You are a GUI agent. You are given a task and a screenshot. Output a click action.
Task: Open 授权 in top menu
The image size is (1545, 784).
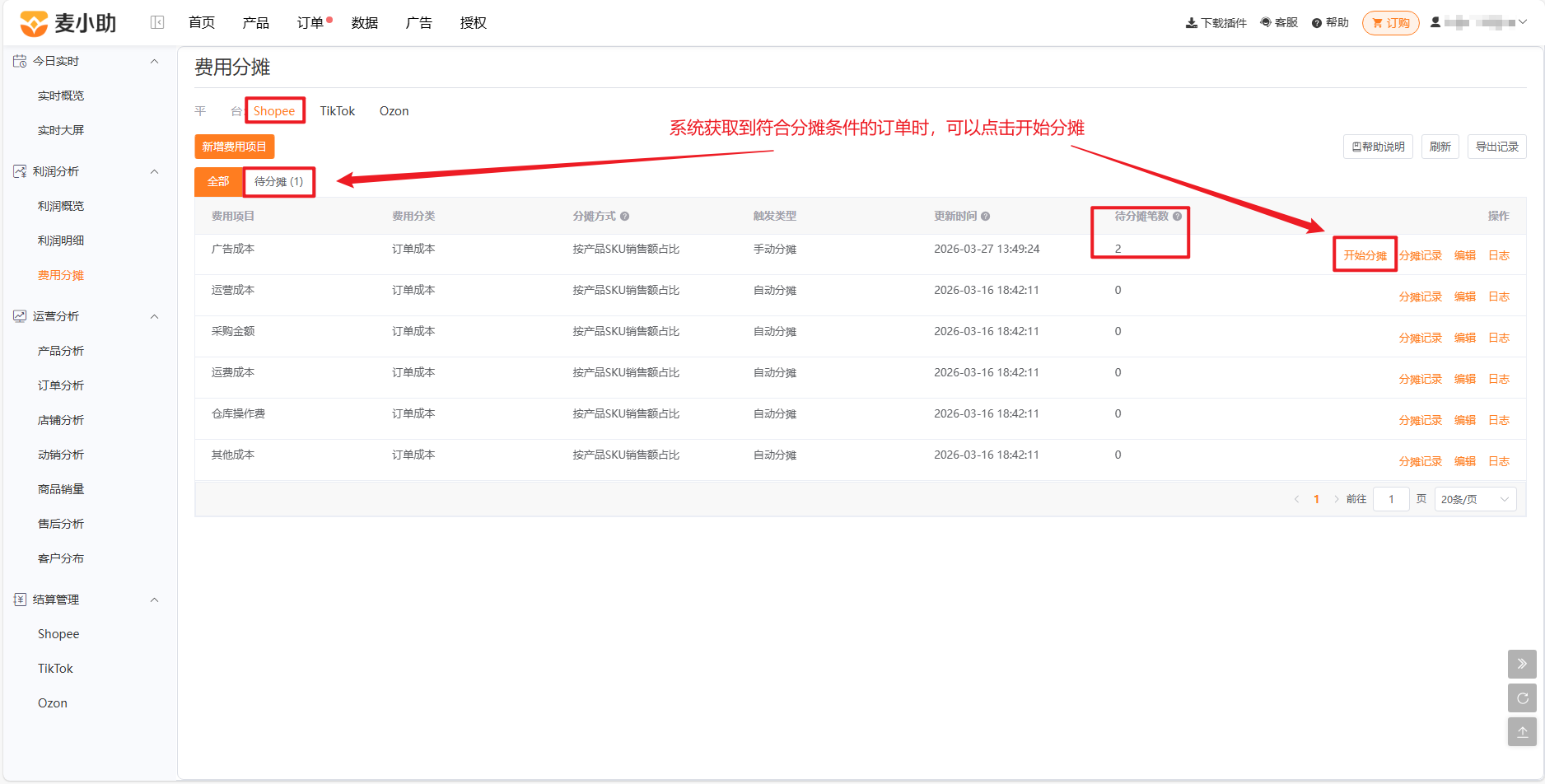(474, 23)
